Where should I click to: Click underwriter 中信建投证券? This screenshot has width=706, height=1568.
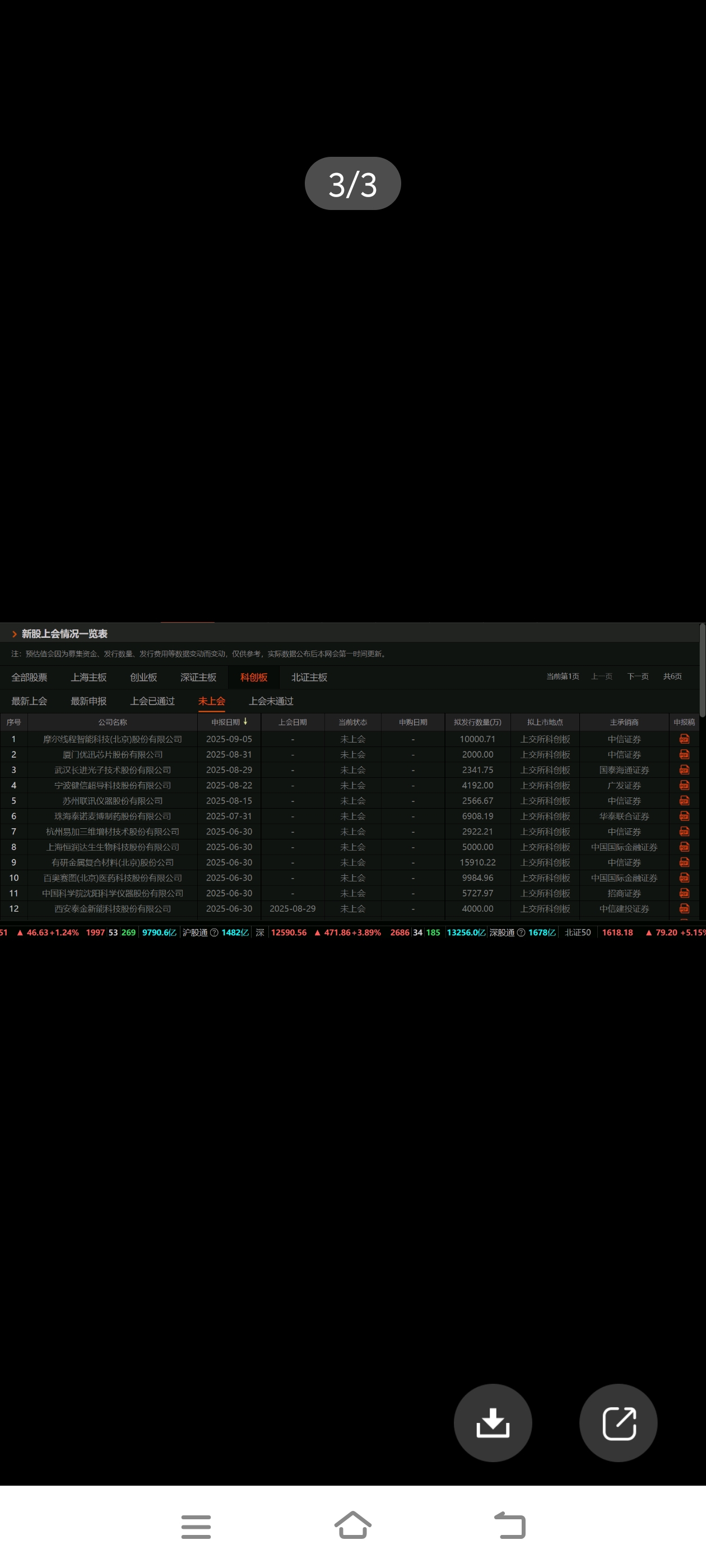[x=624, y=909]
